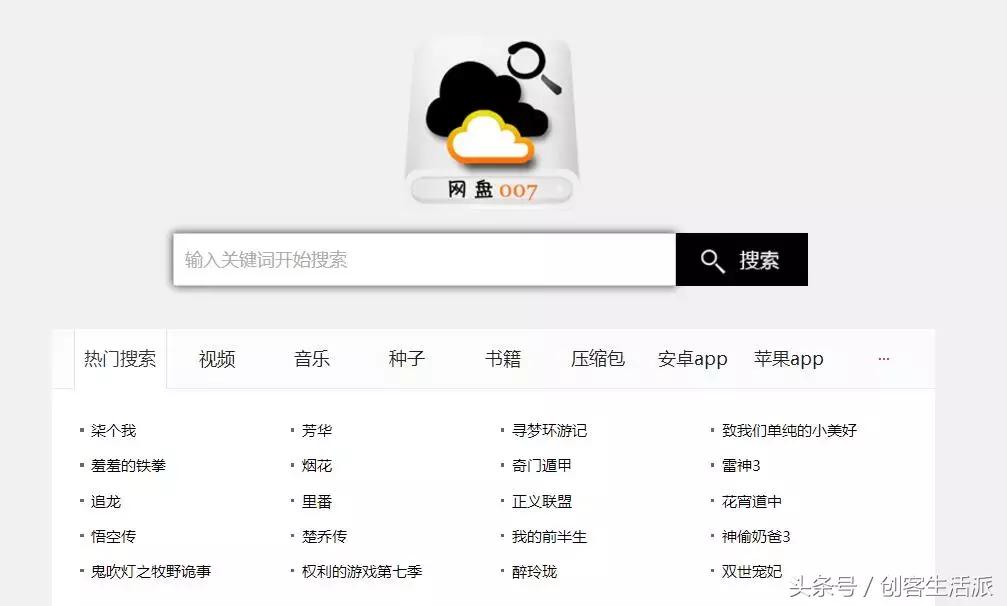This screenshot has width=1007, height=606.
Task: Select the 音乐 category
Action: pyautogui.click(x=311, y=358)
